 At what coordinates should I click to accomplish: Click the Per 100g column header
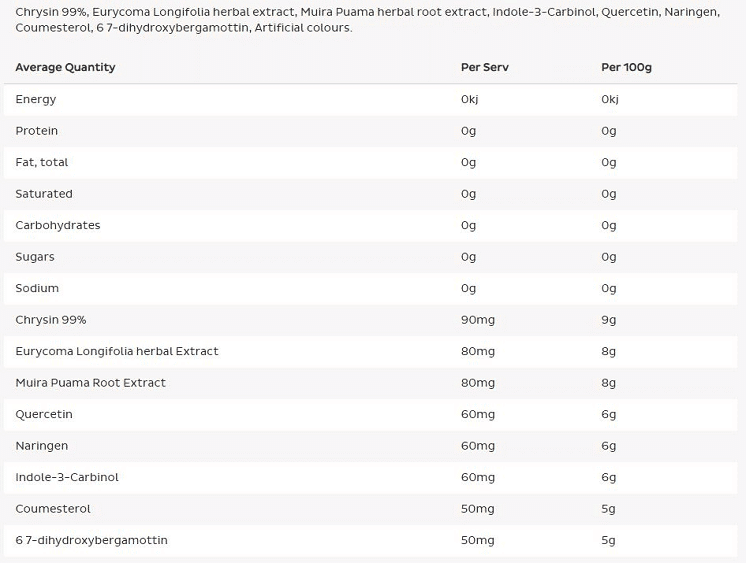click(626, 67)
